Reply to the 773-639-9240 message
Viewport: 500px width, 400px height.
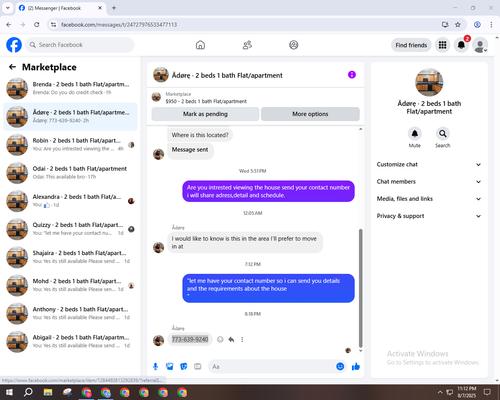click(x=231, y=339)
